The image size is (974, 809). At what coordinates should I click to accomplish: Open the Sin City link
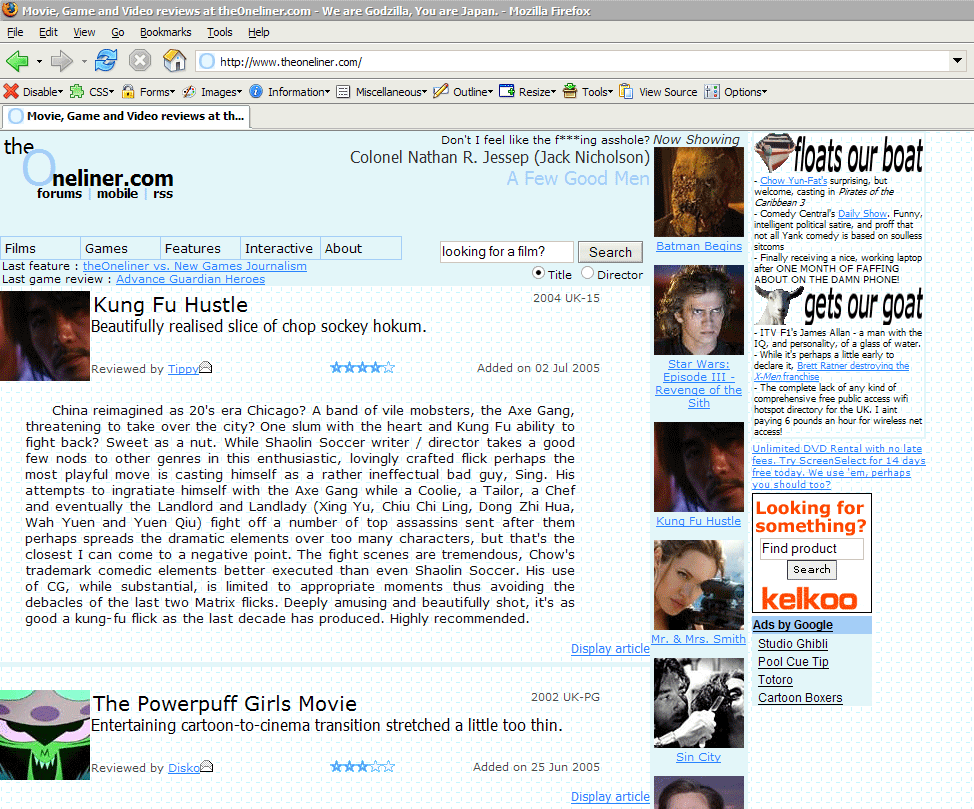pyautogui.click(x=698, y=757)
